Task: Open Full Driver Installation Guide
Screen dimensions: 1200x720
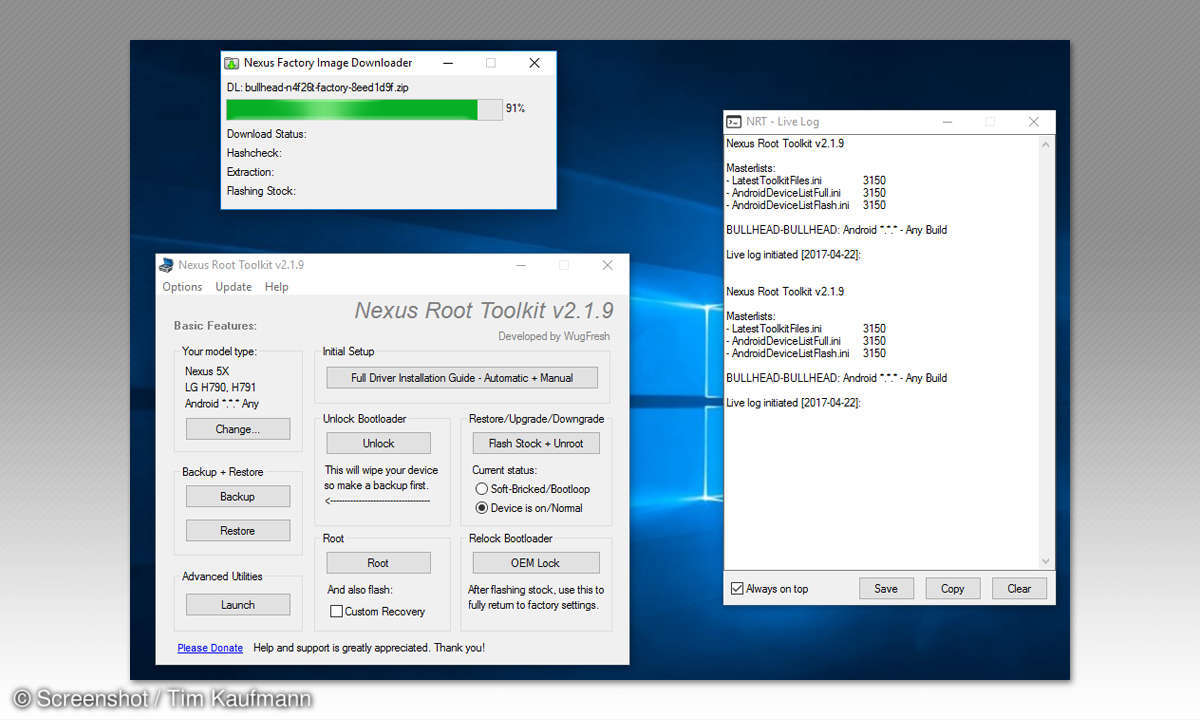Action: click(462, 378)
